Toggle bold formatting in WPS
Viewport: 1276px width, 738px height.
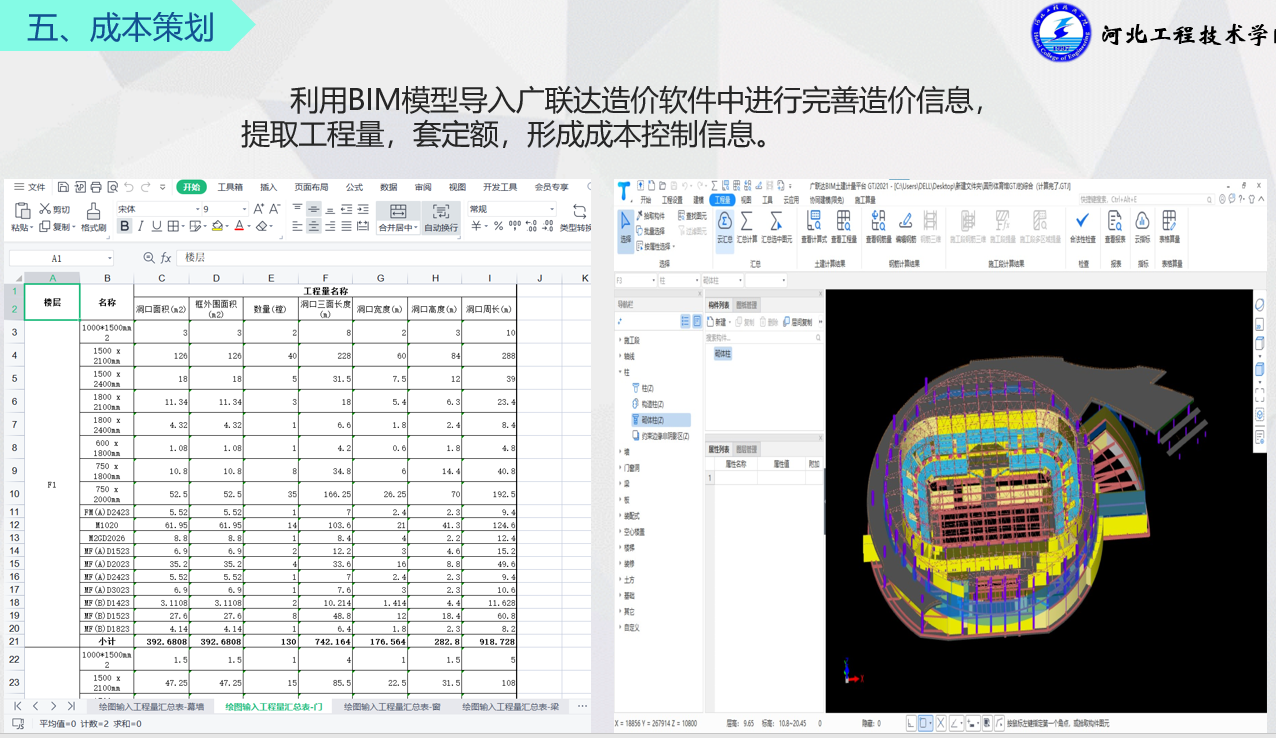[125, 227]
